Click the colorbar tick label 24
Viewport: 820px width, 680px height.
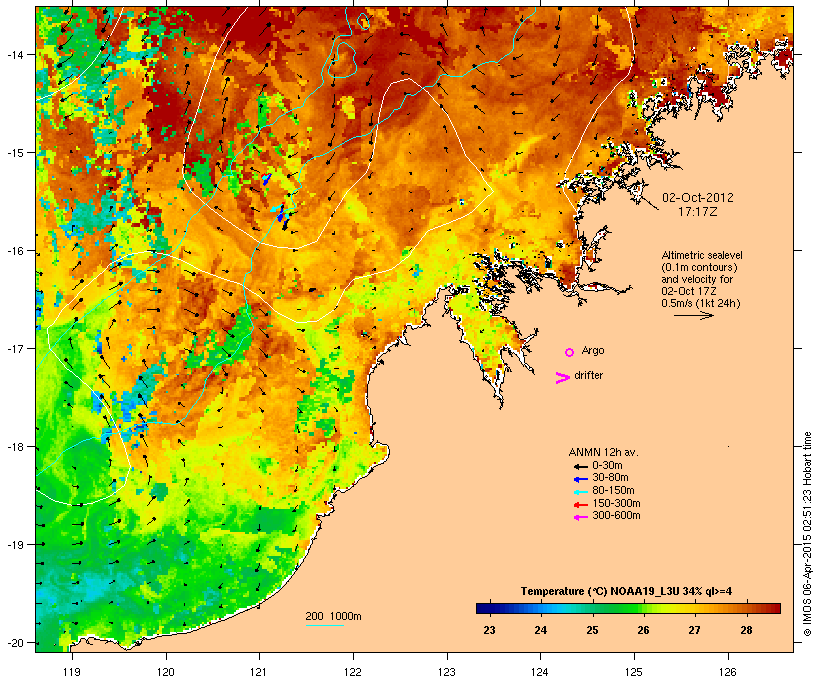[x=541, y=630]
